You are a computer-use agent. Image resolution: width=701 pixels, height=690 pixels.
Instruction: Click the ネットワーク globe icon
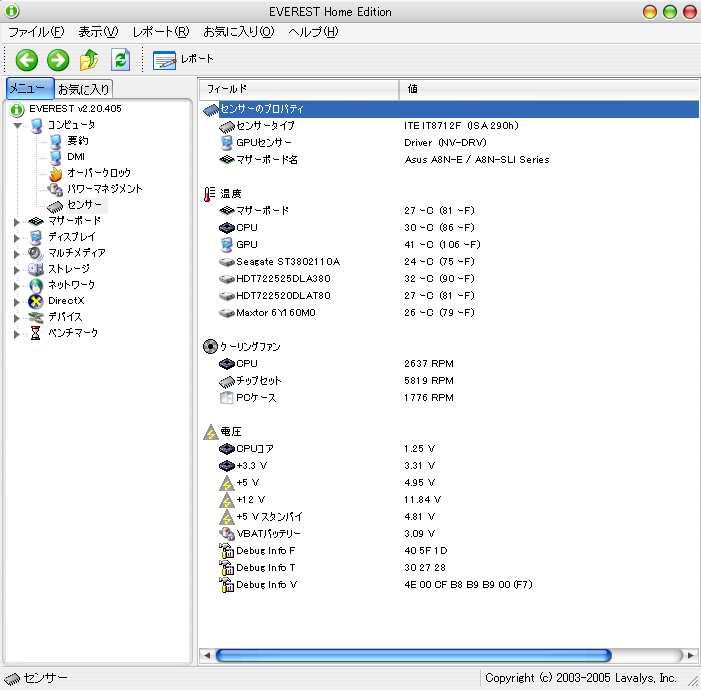tap(36, 285)
